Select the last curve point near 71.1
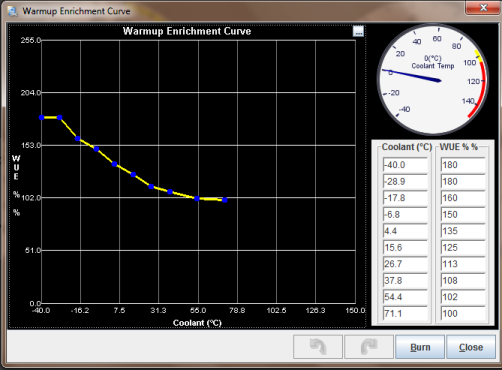The height and width of the screenshot is (370, 502). coord(225,200)
